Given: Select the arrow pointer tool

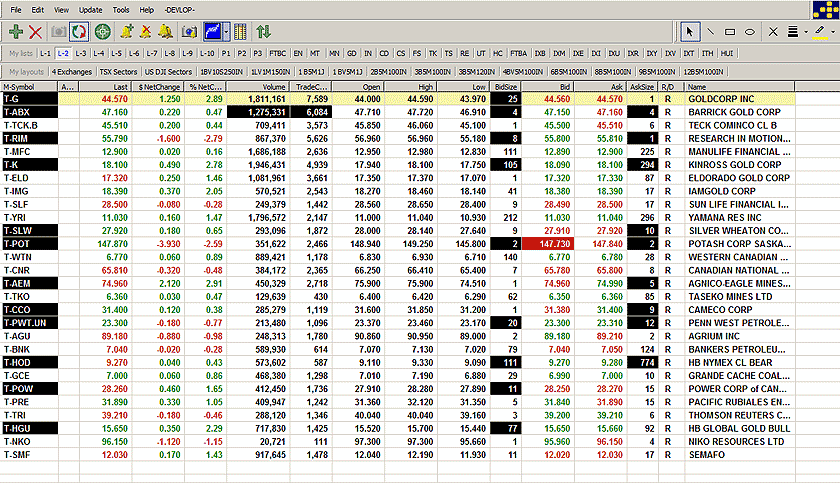Looking at the screenshot, I should 689,32.
